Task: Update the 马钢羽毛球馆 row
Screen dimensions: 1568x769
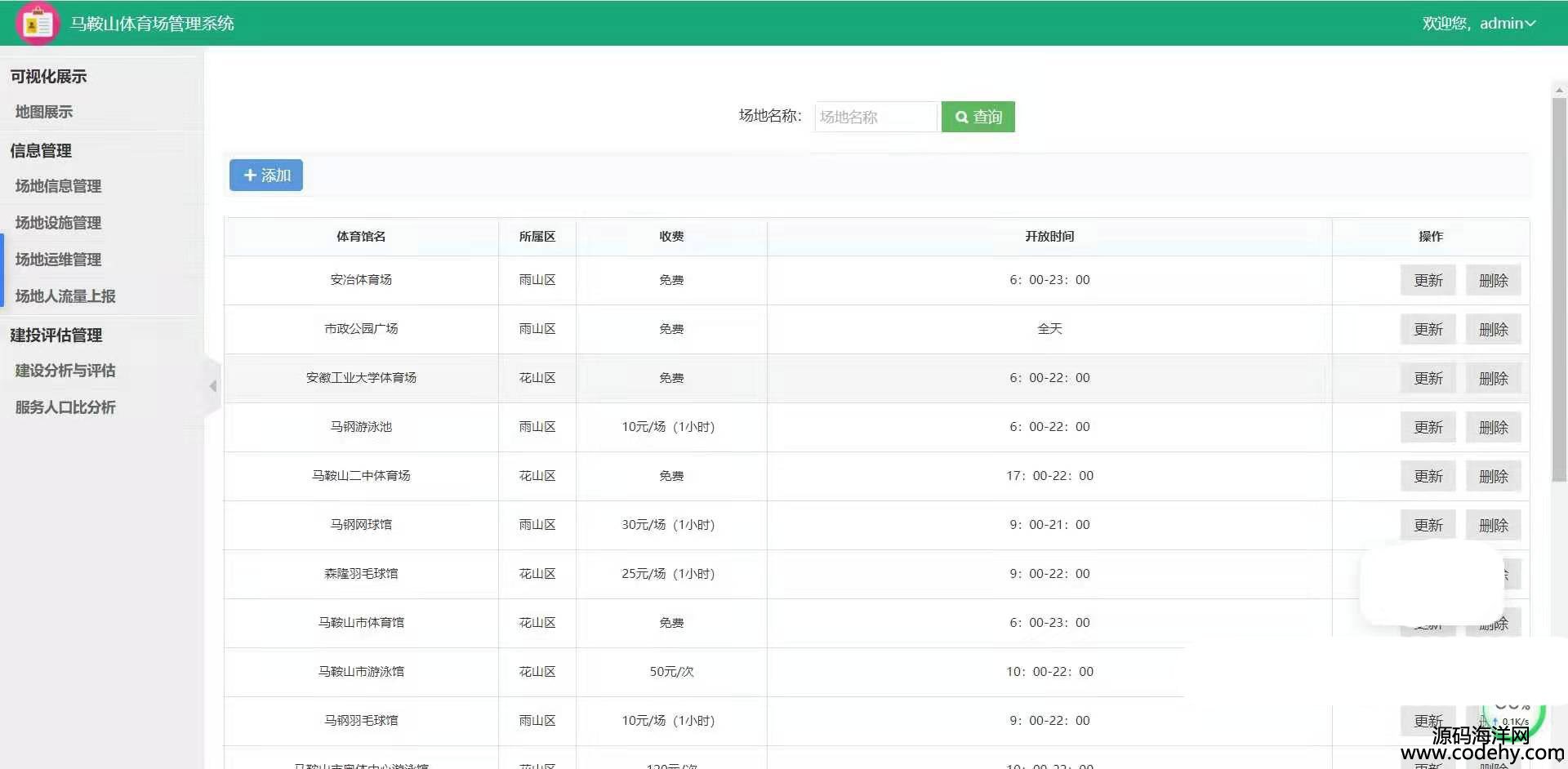Action: (x=1428, y=722)
